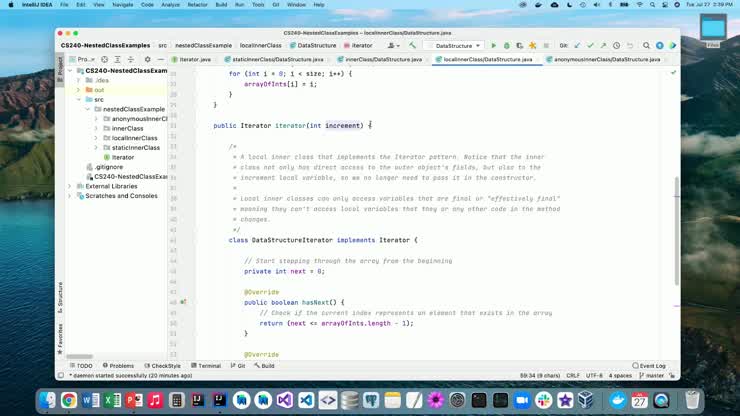The height and width of the screenshot is (416, 740).
Task: Open the Terminal tool window
Action: [206, 366]
